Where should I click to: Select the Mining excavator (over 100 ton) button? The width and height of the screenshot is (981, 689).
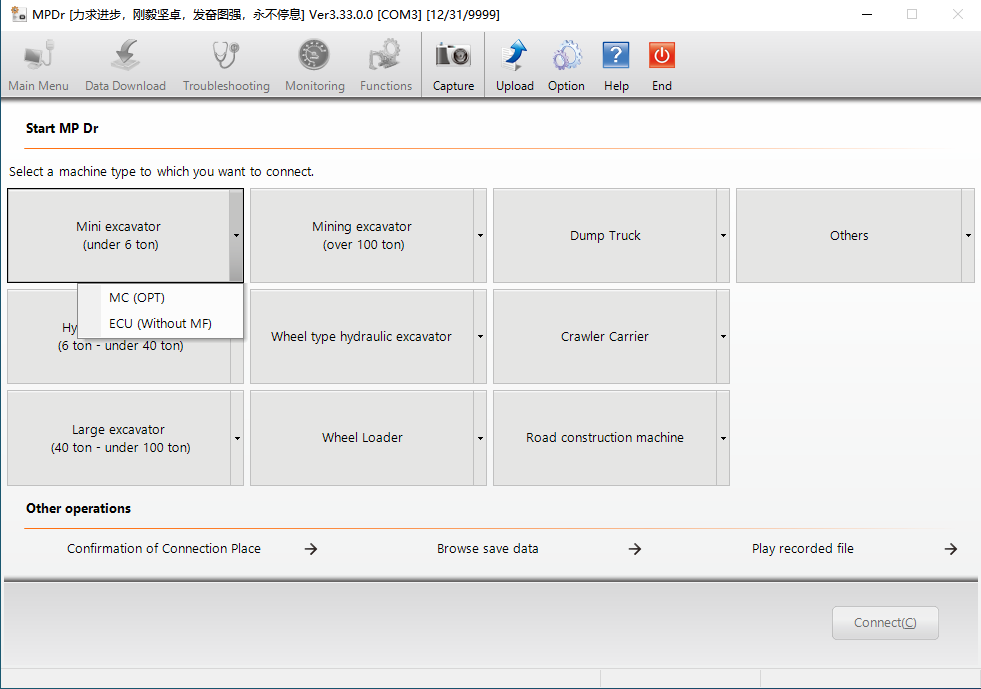click(362, 235)
